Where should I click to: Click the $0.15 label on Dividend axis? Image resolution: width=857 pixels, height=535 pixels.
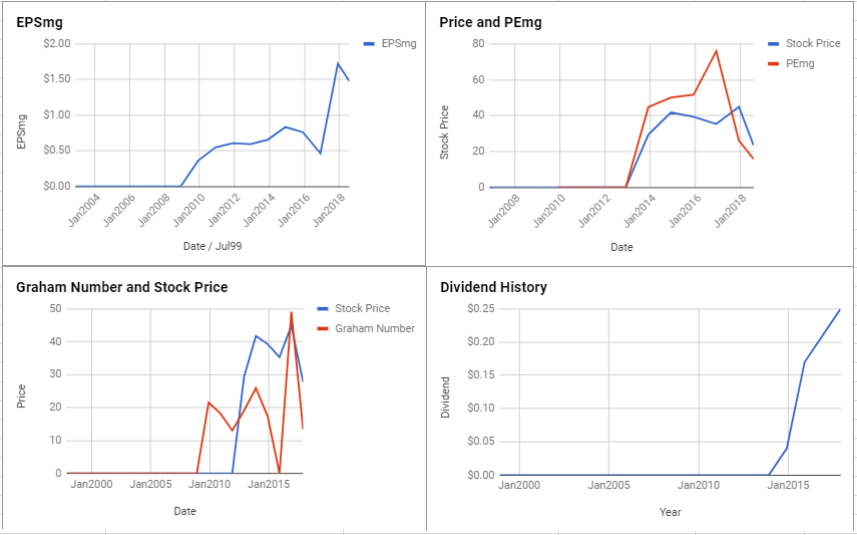tap(481, 375)
